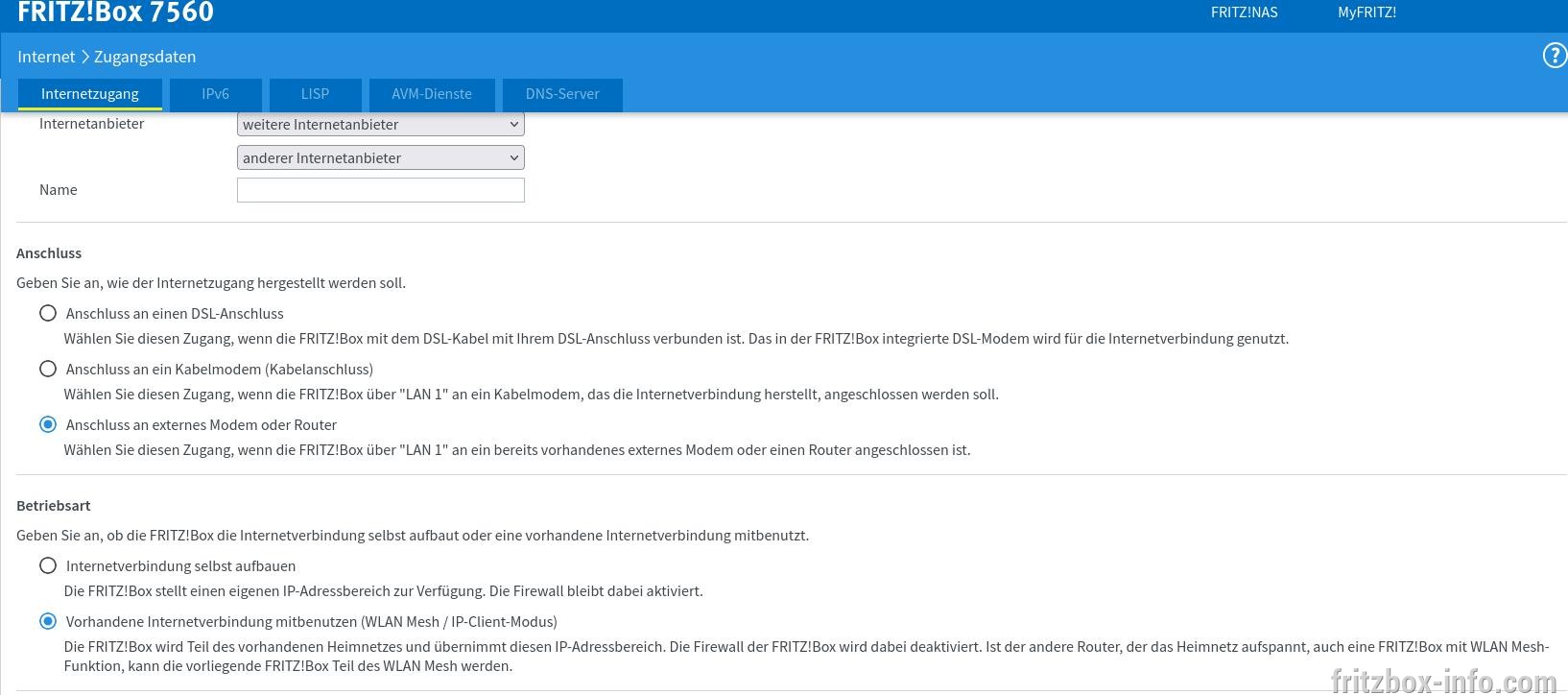Choose Vorhandene Internetverbindung mitbenutzen option
Screen dimensions: 1568x695
[x=48, y=621]
